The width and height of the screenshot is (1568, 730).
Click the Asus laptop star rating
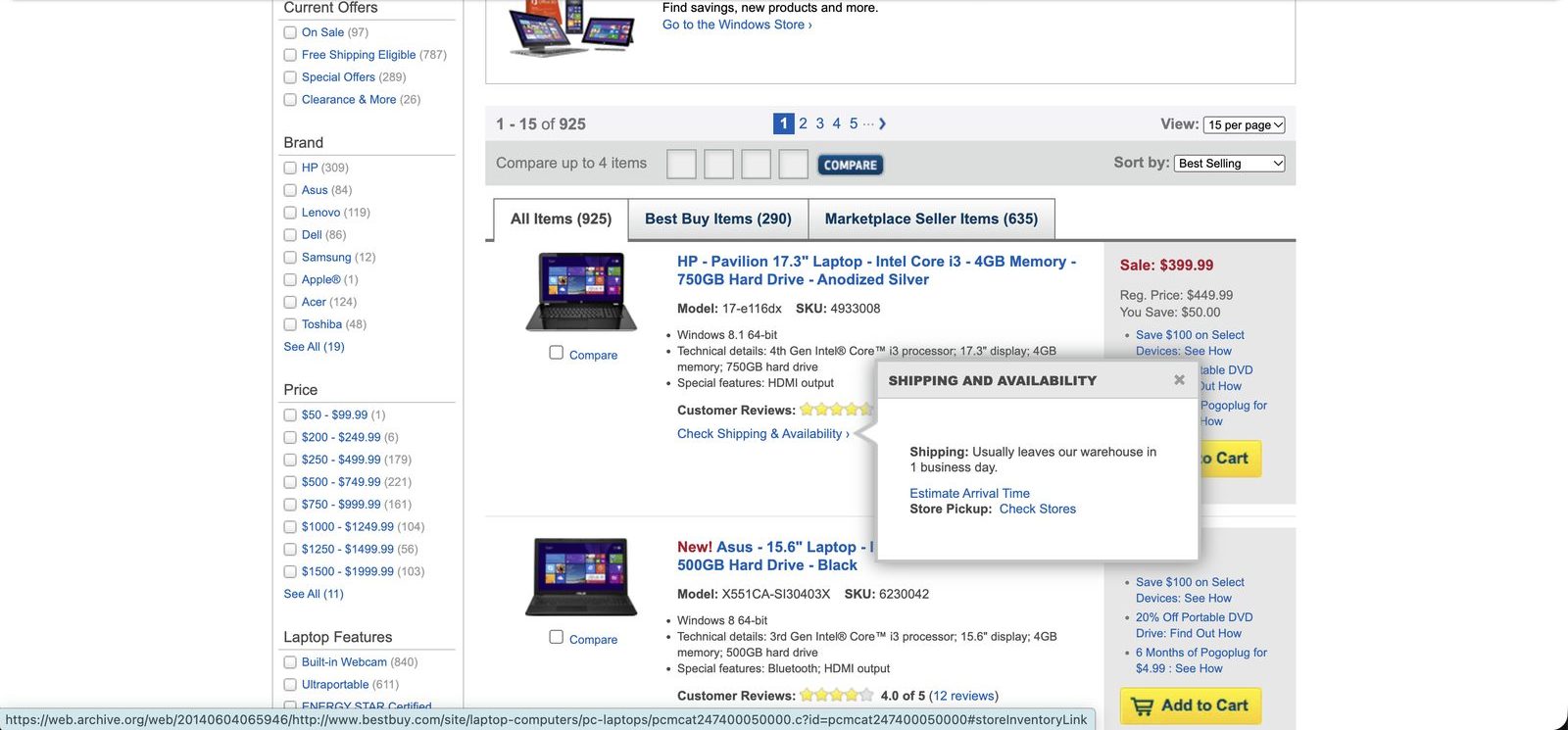(836, 696)
